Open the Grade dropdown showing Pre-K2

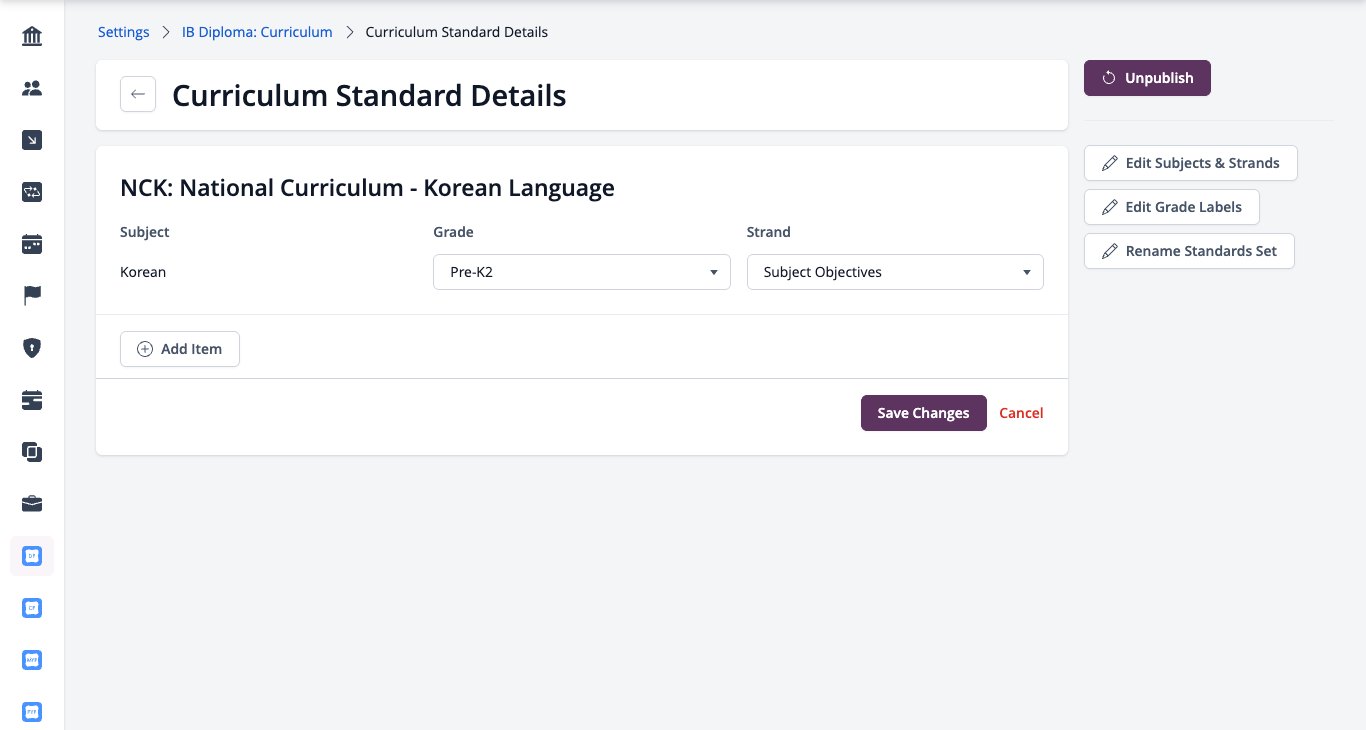click(x=582, y=272)
